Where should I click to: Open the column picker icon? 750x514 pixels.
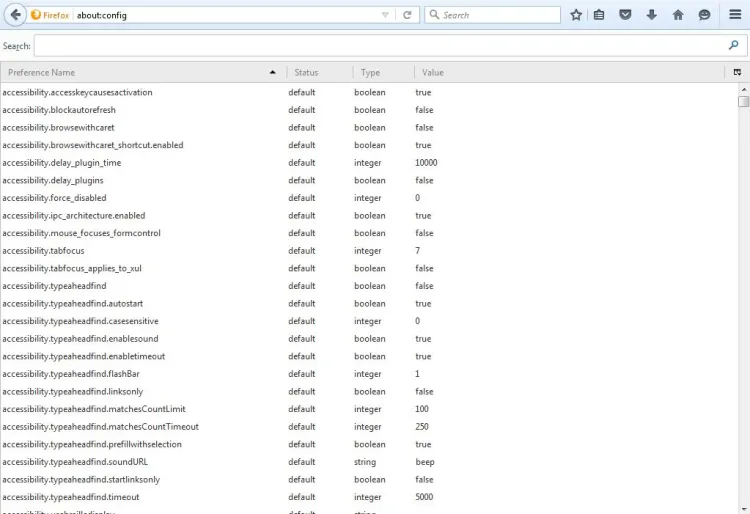click(x=737, y=72)
